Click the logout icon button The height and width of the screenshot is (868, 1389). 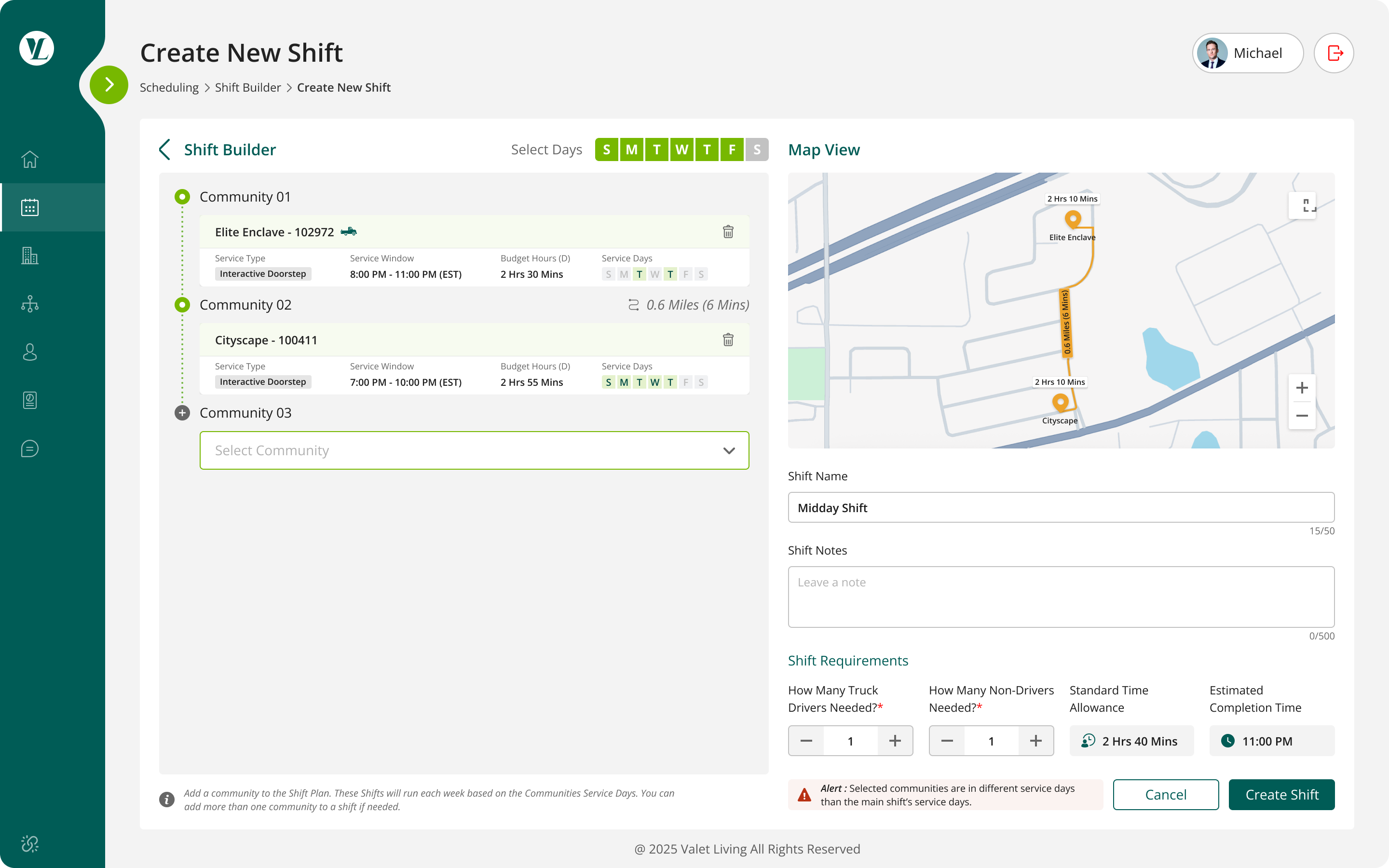(1334, 53)
